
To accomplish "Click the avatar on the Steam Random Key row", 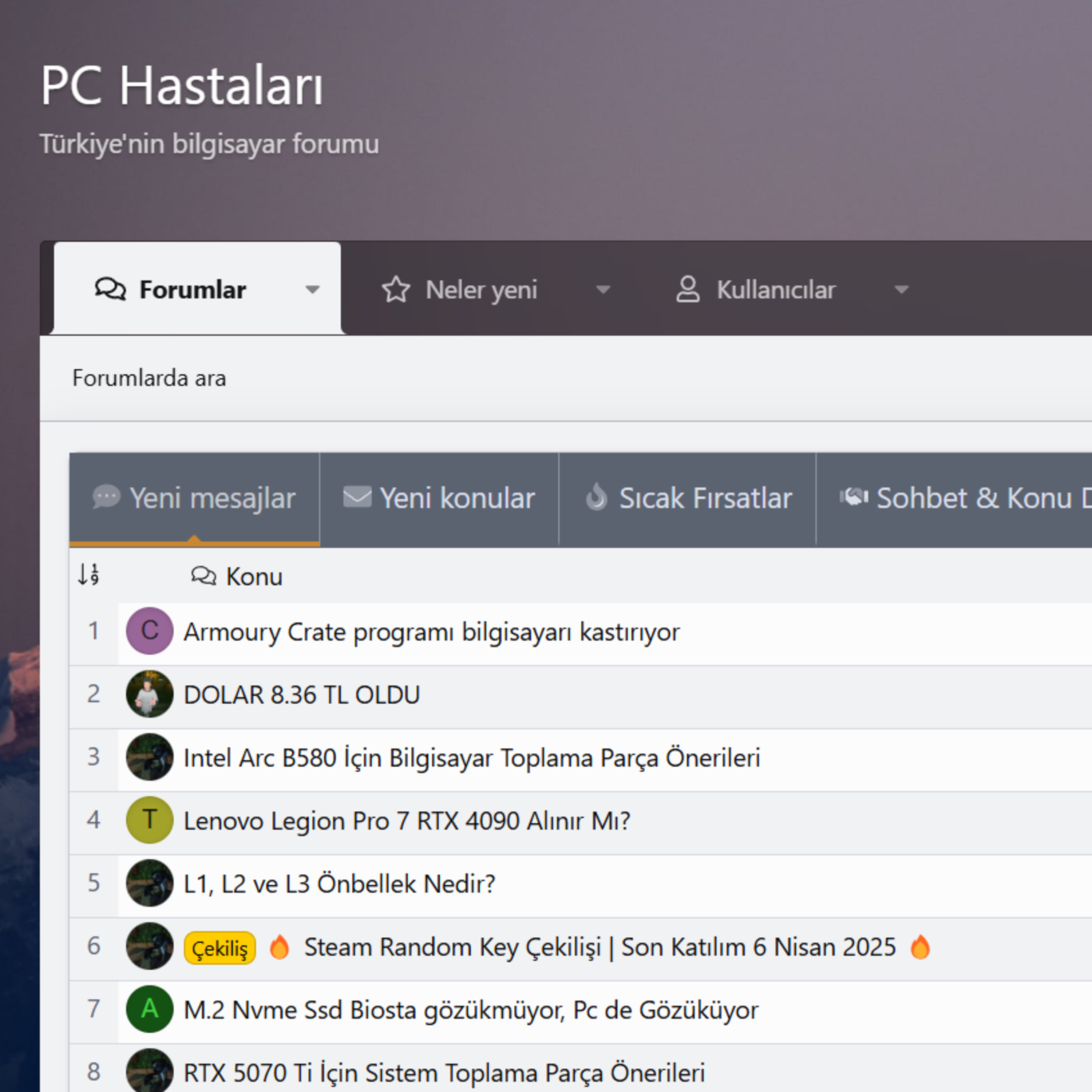I will [x=149, y=946].
